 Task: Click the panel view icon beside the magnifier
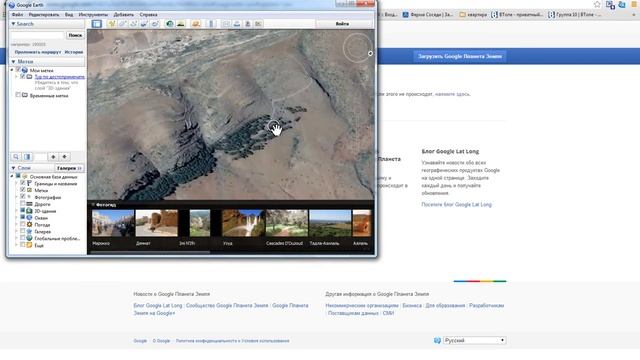point(27,157)
